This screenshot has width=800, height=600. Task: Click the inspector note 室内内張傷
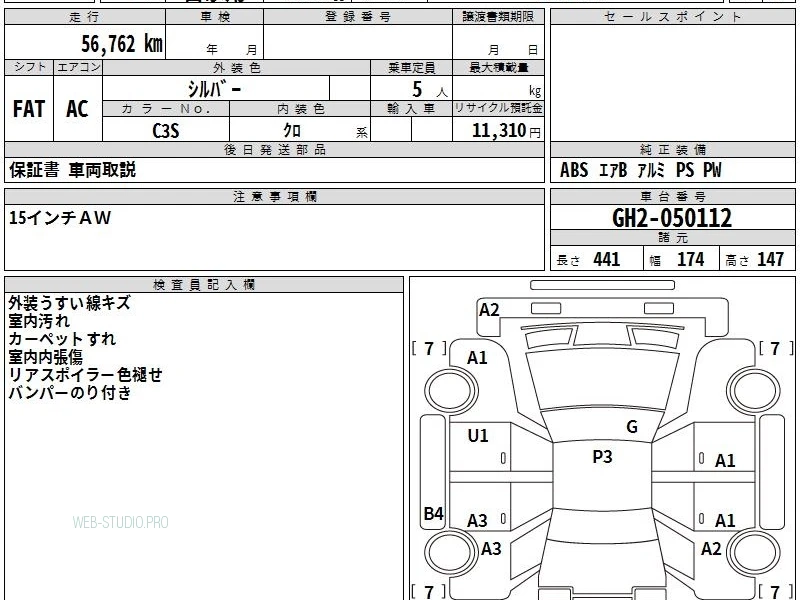click(x=45, y=357)
